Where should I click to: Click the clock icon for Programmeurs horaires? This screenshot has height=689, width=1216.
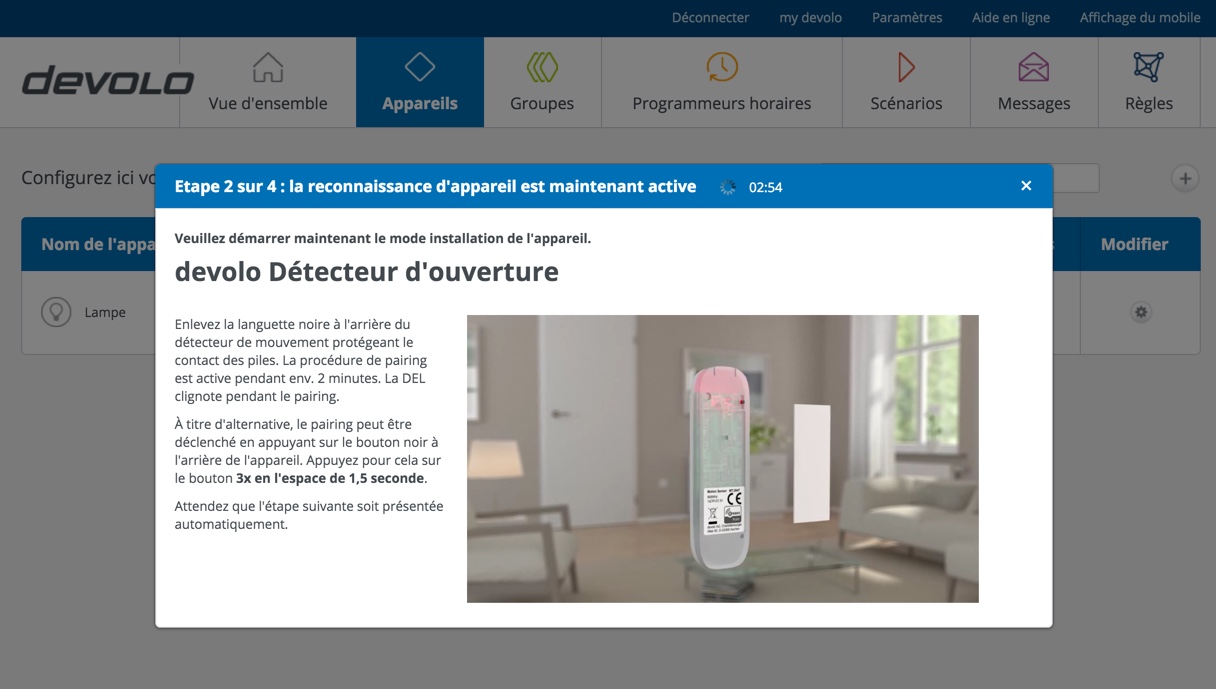(x=722, y=68)
